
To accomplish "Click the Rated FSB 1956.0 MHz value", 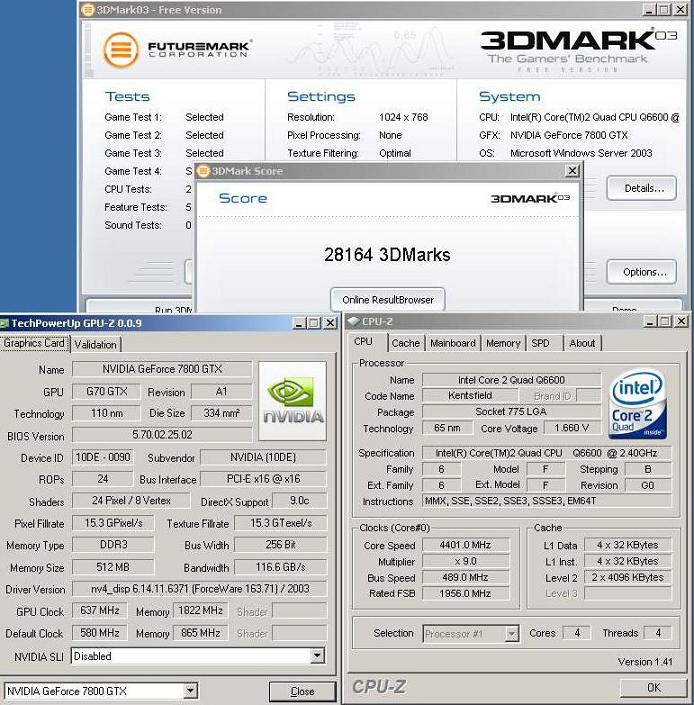I will [x=466, y=593].
